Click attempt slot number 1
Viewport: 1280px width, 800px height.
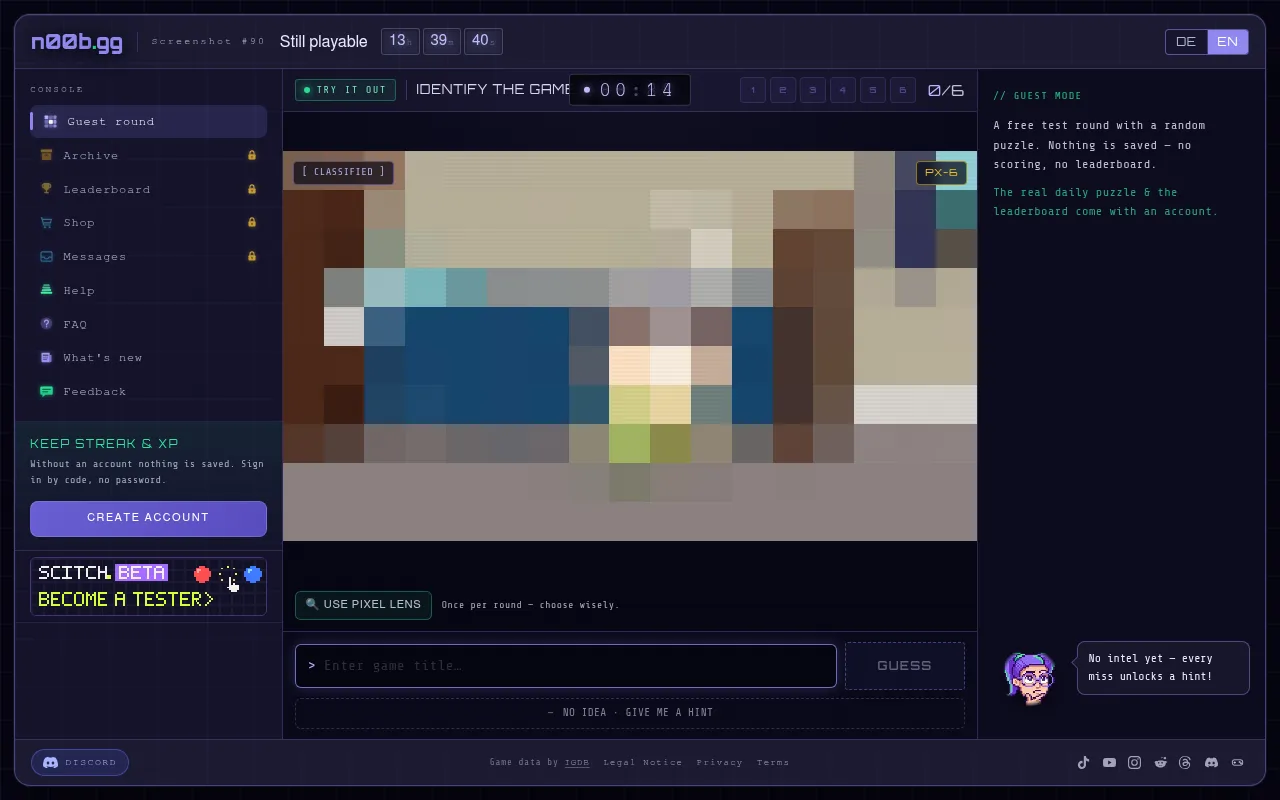coord(753,90)
